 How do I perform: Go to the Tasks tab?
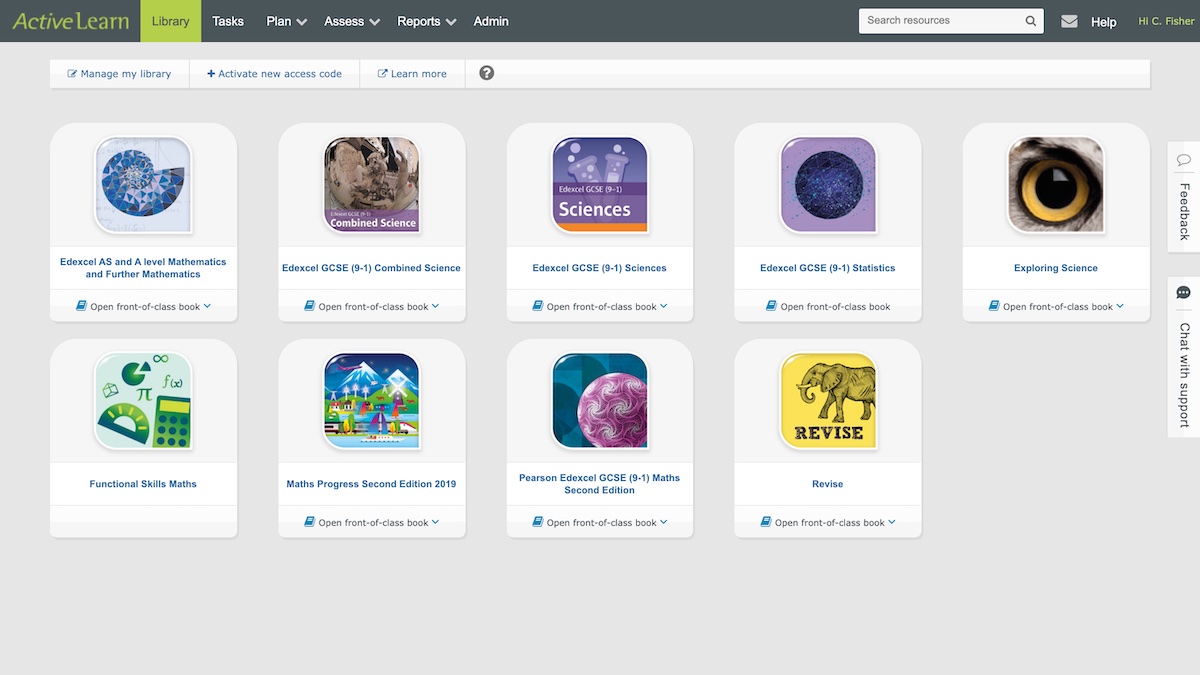point(228,21)
